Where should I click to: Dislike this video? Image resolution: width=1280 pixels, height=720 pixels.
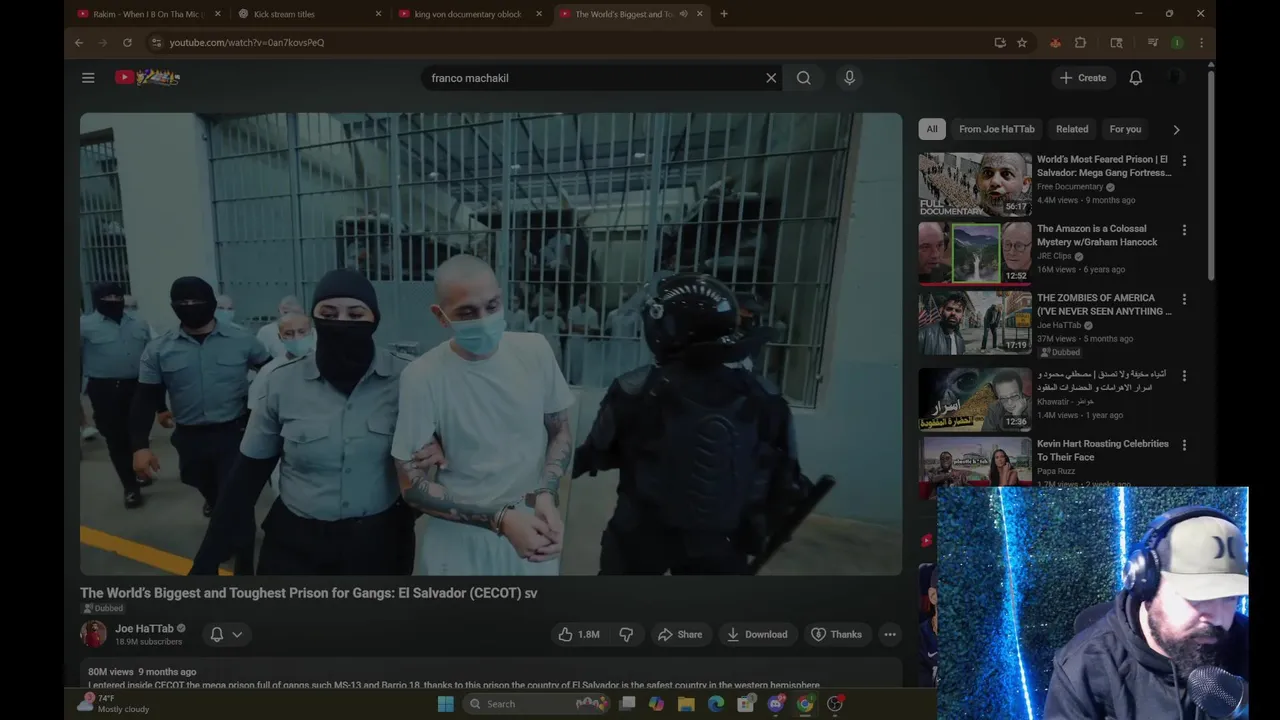tap(627, 634)
